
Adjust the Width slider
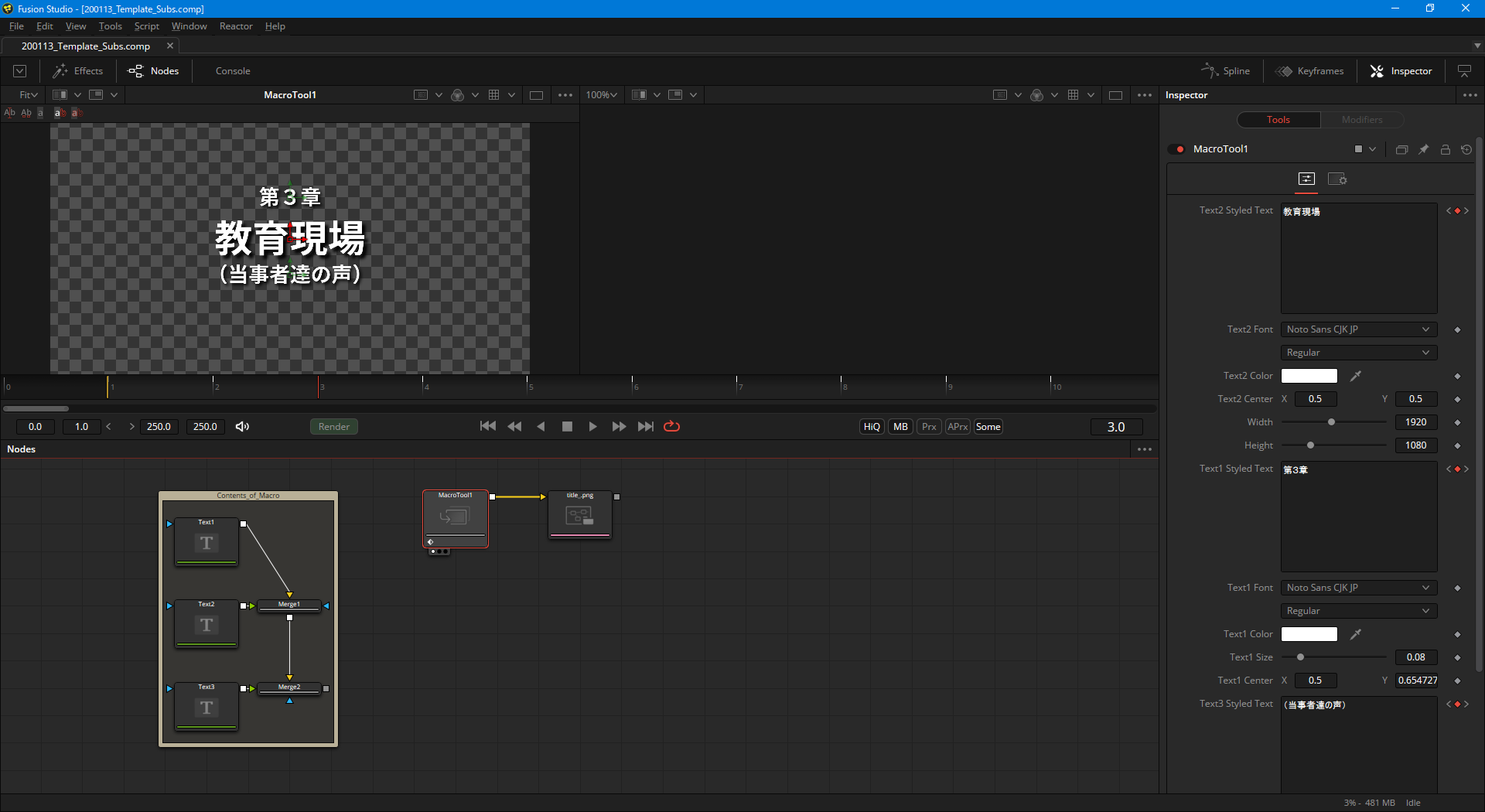(1331, 422)
